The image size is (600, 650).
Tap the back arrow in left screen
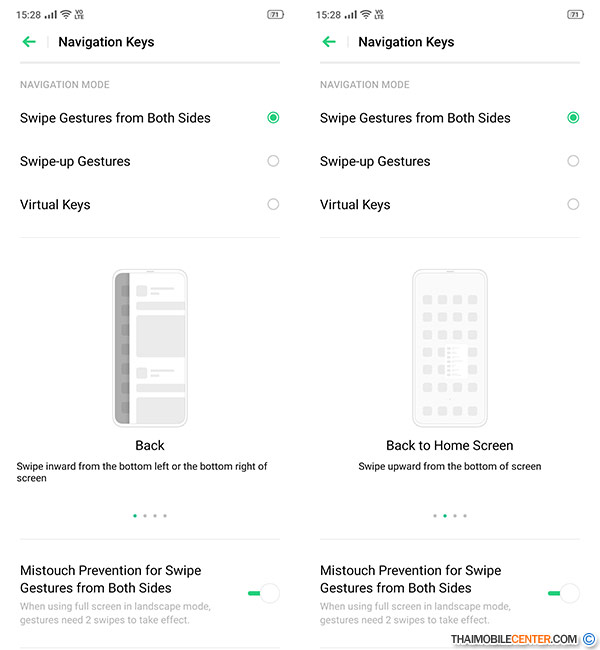tap(29, 41)
